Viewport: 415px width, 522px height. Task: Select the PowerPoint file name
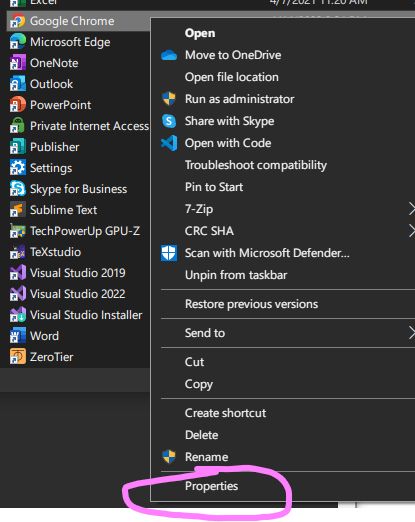pyautogui.click(x=60, y=105)
